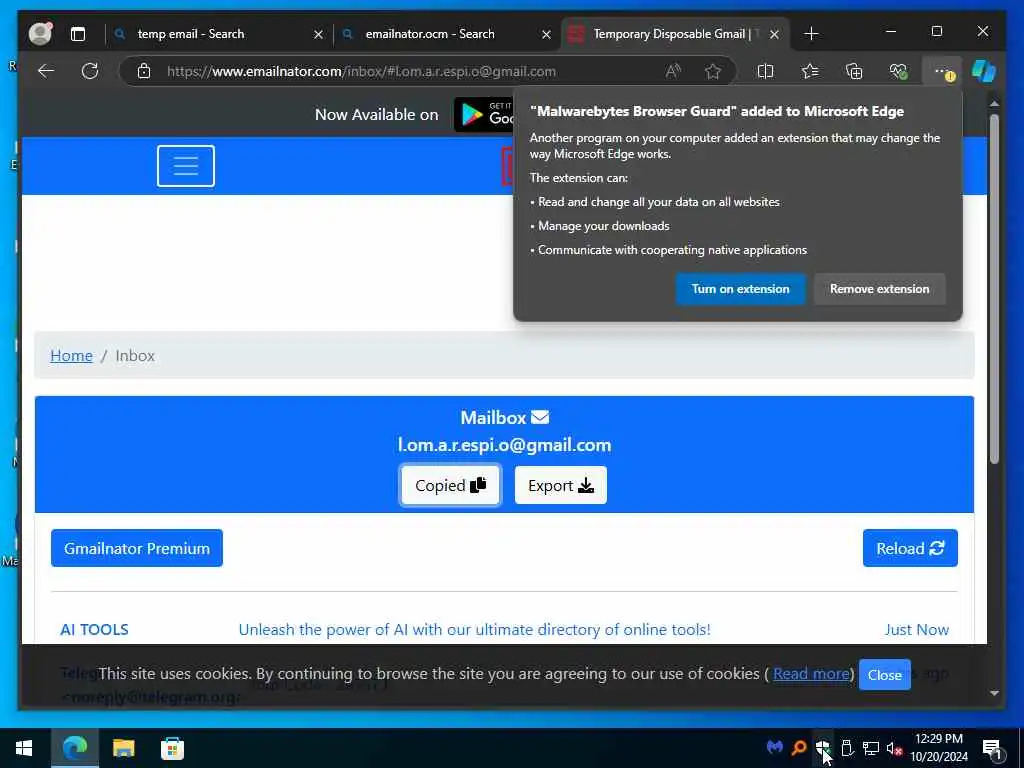1024x768 pixels.
Task: Expand the hamburger navigation menu
Action: click(185, 166)
